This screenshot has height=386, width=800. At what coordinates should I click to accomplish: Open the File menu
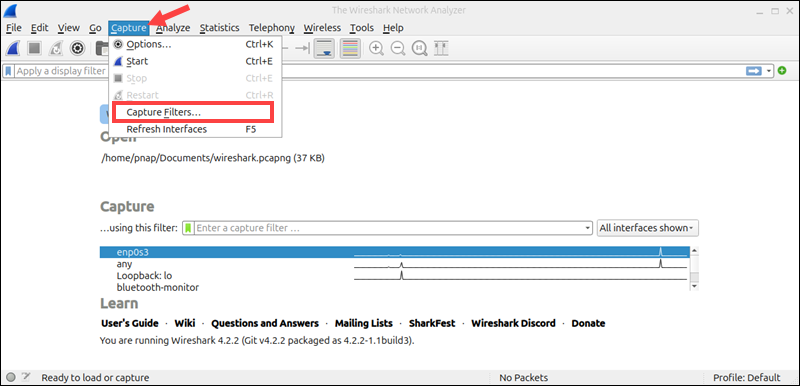point(14,28)
